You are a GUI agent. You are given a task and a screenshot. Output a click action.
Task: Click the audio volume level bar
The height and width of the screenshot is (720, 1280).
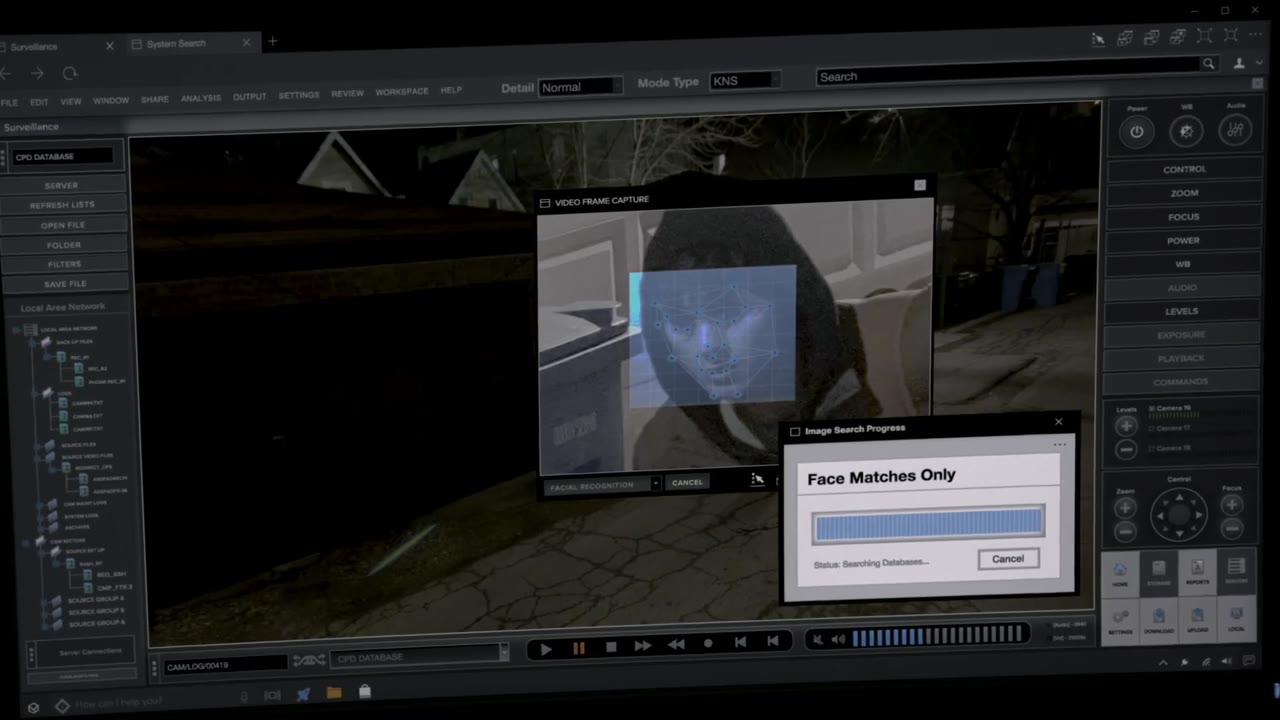938,636
